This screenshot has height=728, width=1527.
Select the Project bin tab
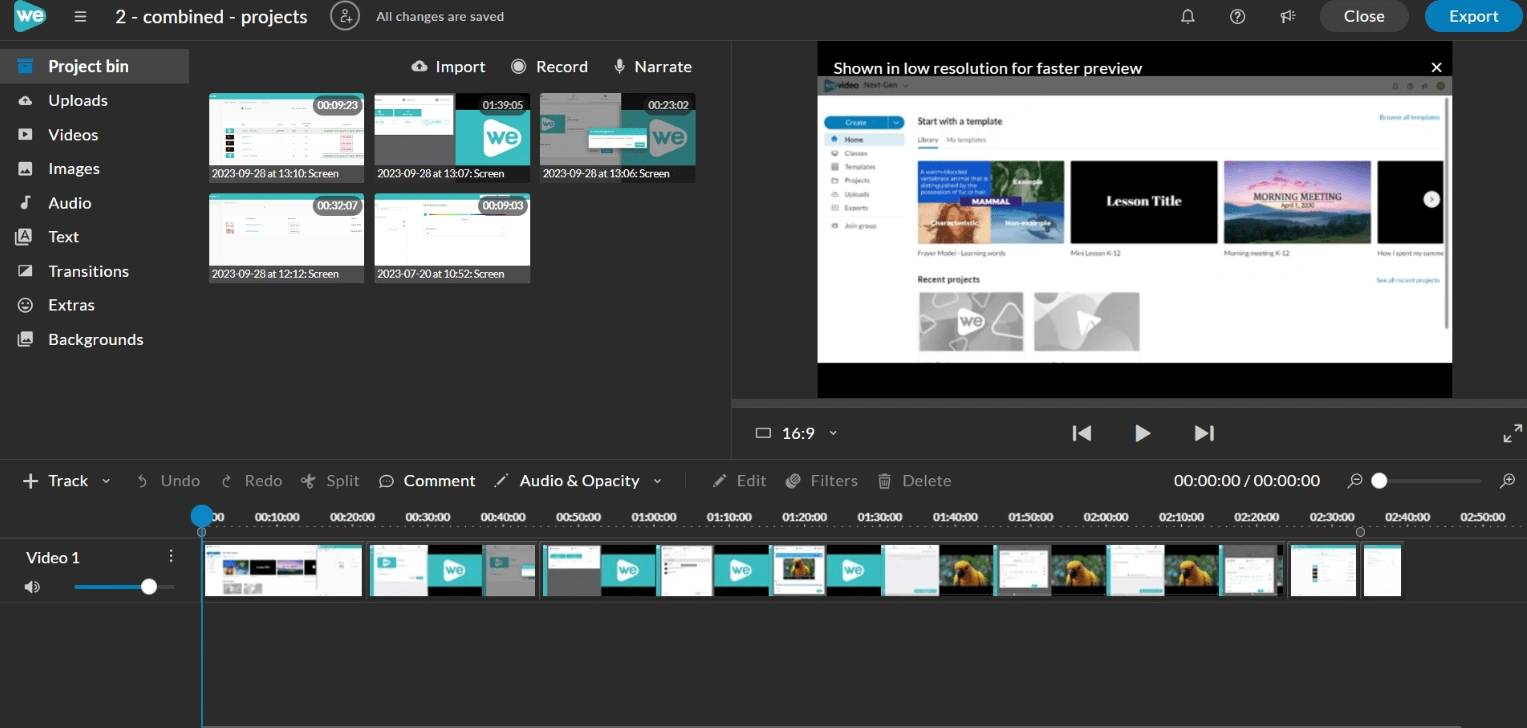point(94,66)
